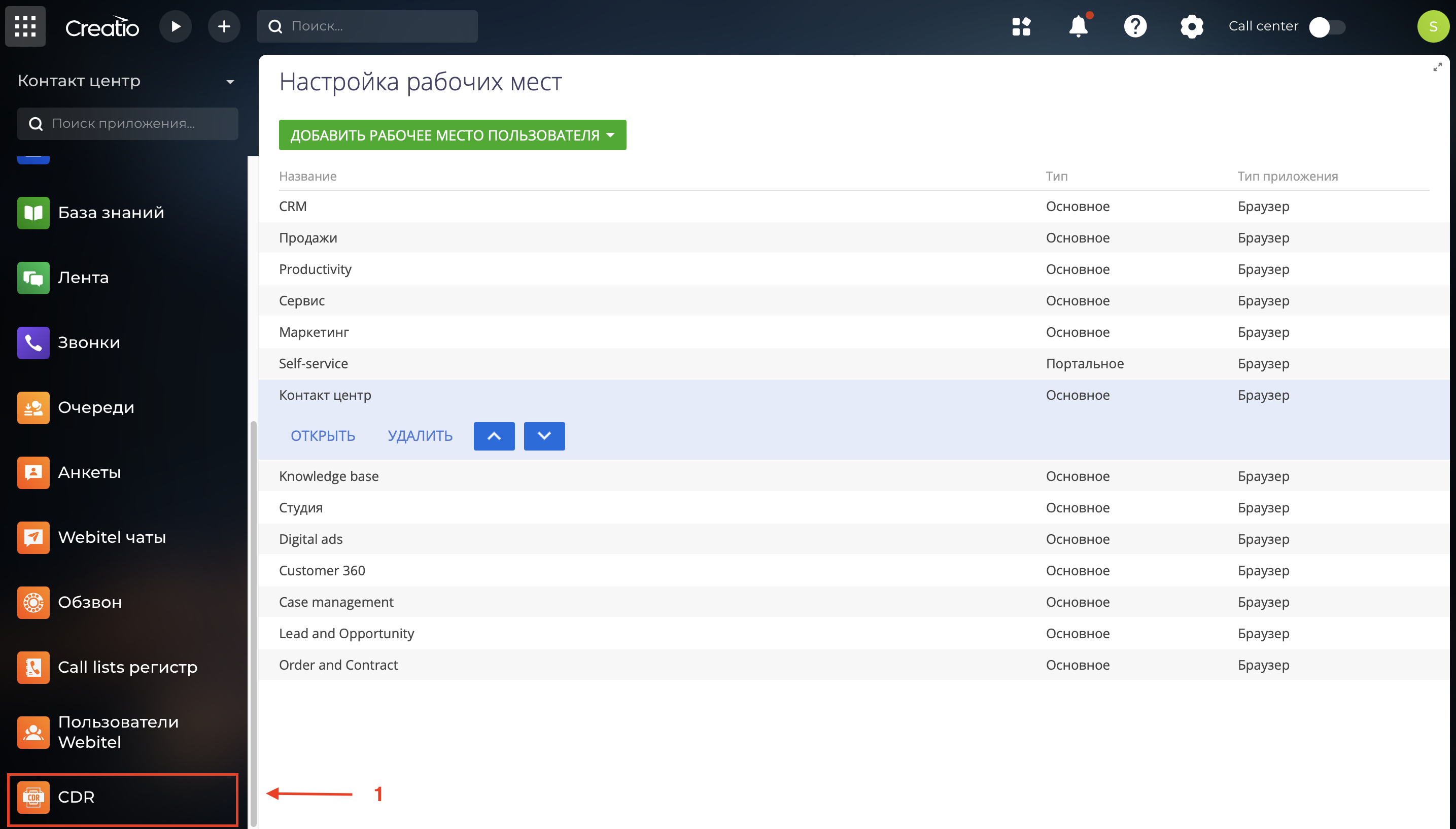
Task: Open Обзвон label in sidebar
Action: [x=90, y=602]
